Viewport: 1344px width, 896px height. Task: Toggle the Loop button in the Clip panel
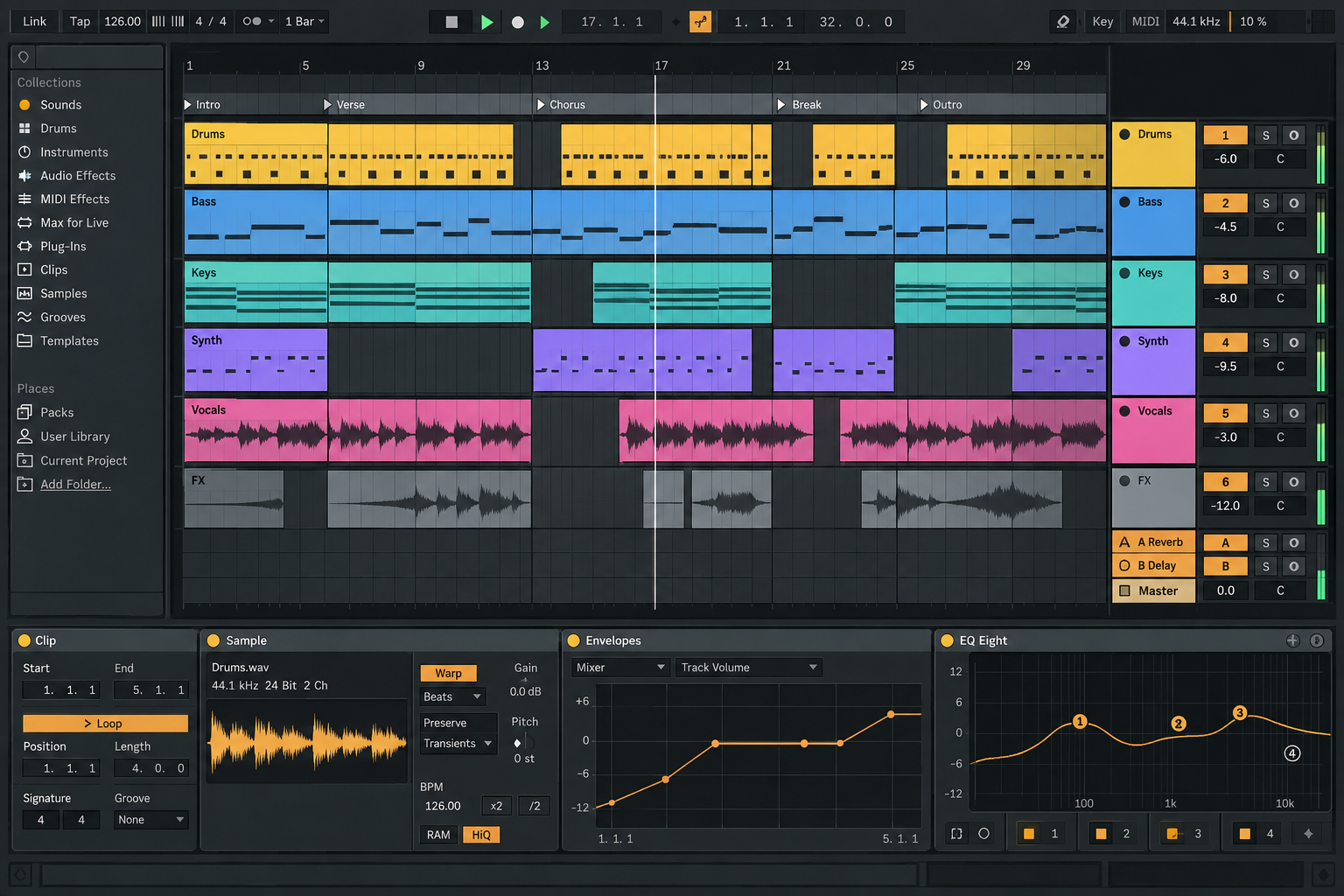tap(105, 724)
